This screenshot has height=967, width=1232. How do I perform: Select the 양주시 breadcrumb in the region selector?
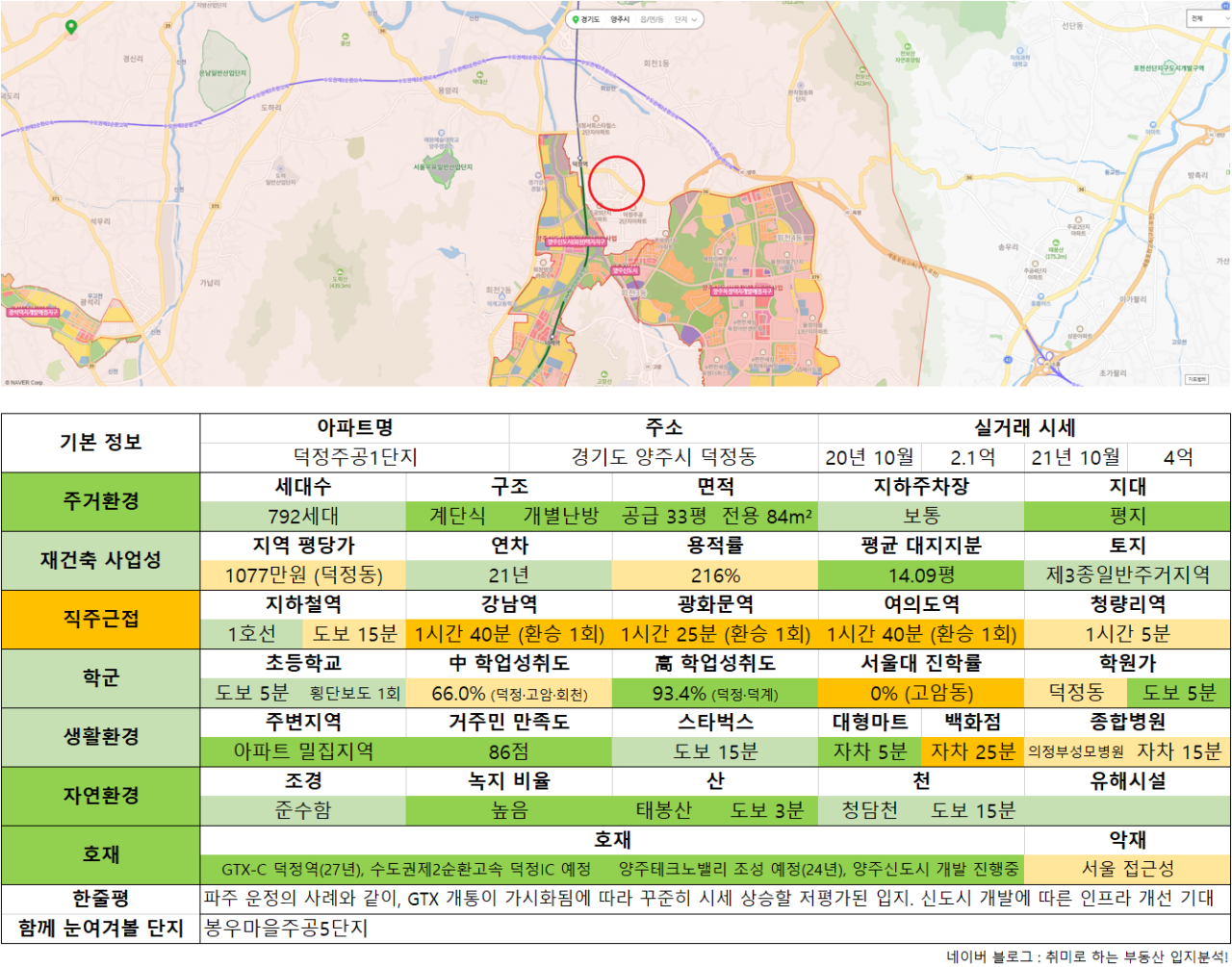click(620, 19)
